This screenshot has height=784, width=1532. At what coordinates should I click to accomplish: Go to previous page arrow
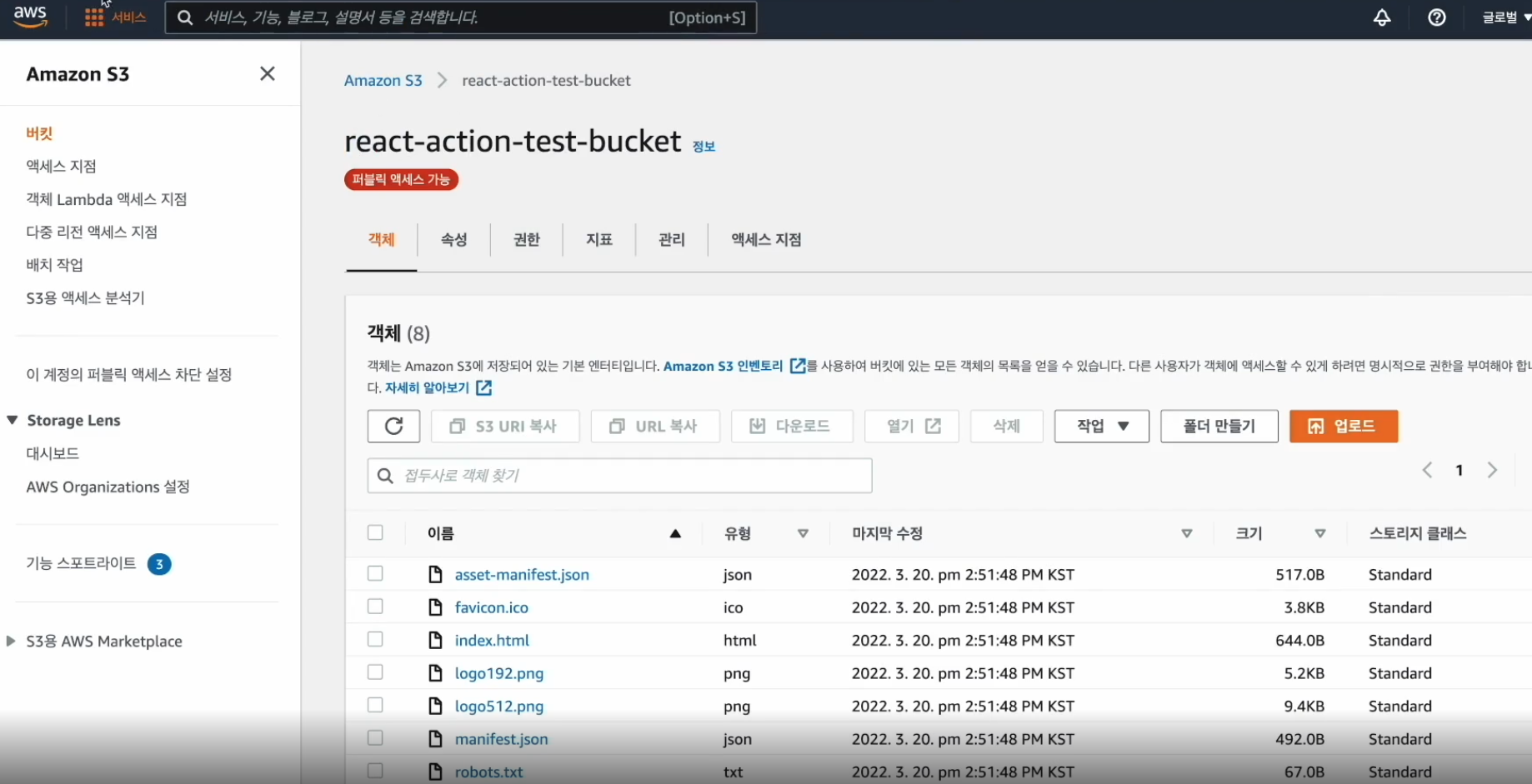click(x=1427, y=471)
